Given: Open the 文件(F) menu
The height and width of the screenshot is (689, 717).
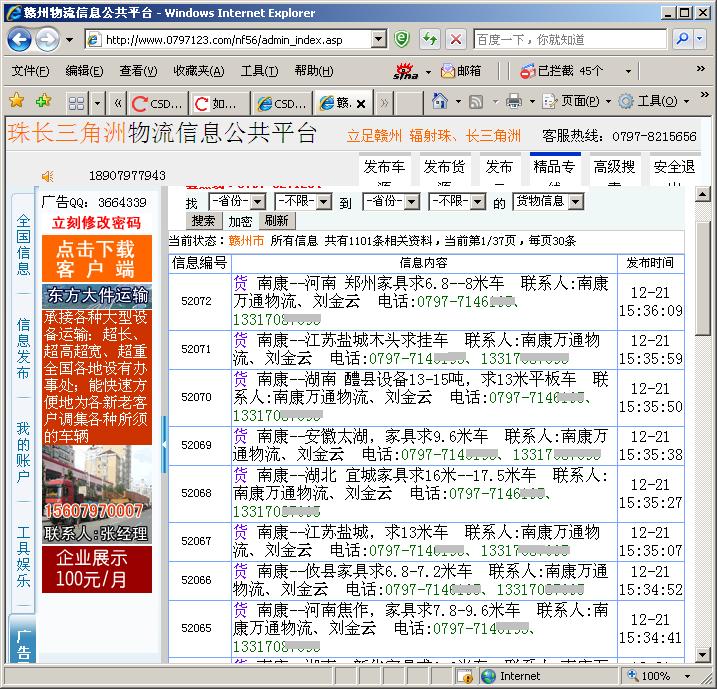Looking at the screenshot, I should coord(30,71).
